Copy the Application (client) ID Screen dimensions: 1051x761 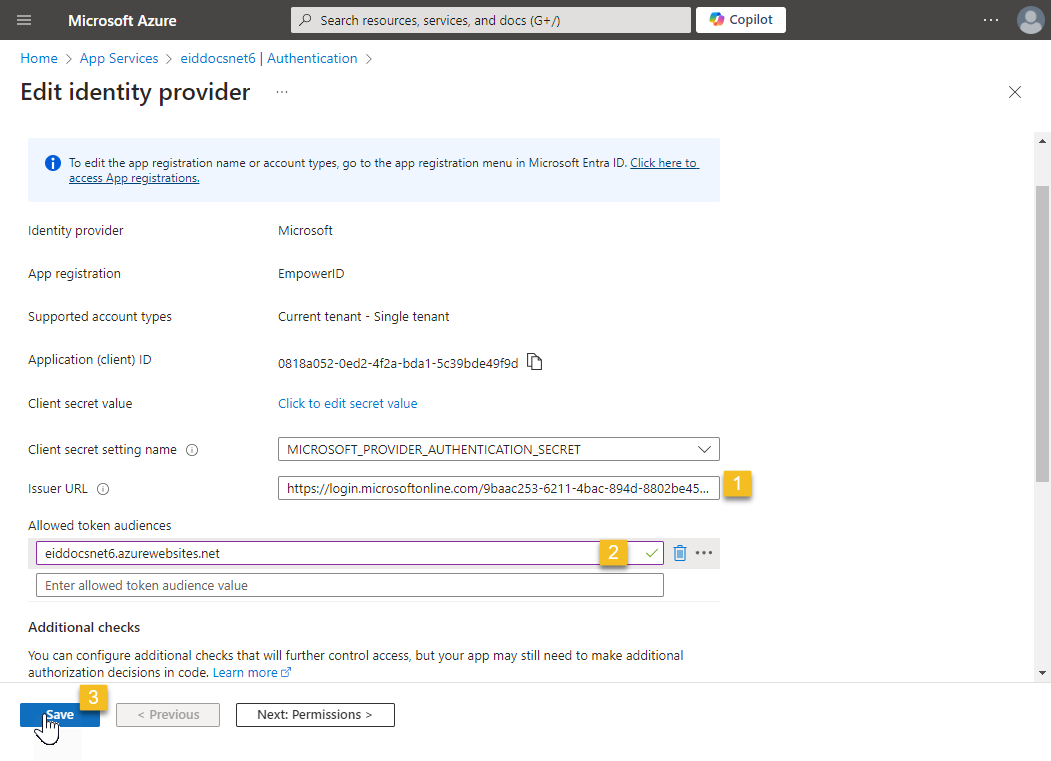[x=535, y=362]
